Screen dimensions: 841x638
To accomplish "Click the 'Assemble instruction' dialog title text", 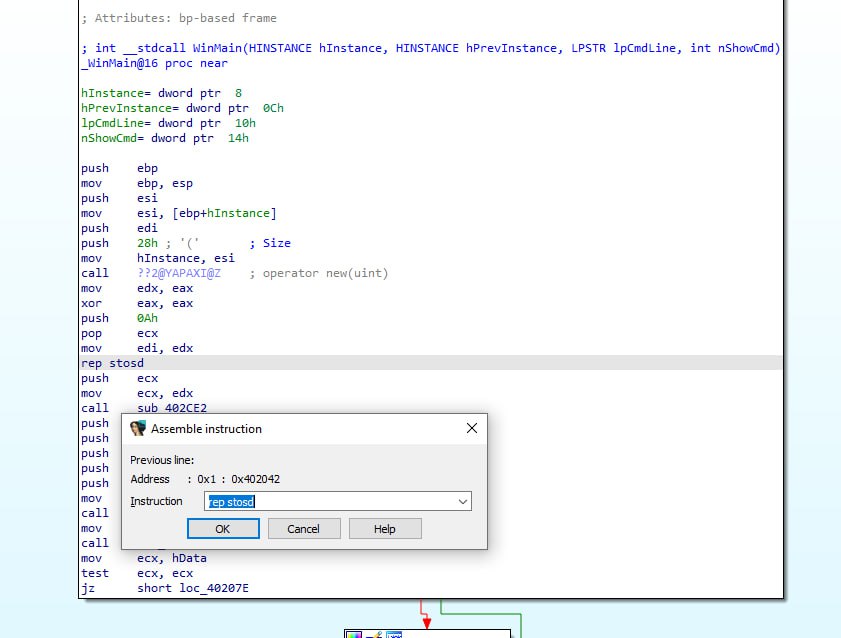I will (x=206, y=429).
